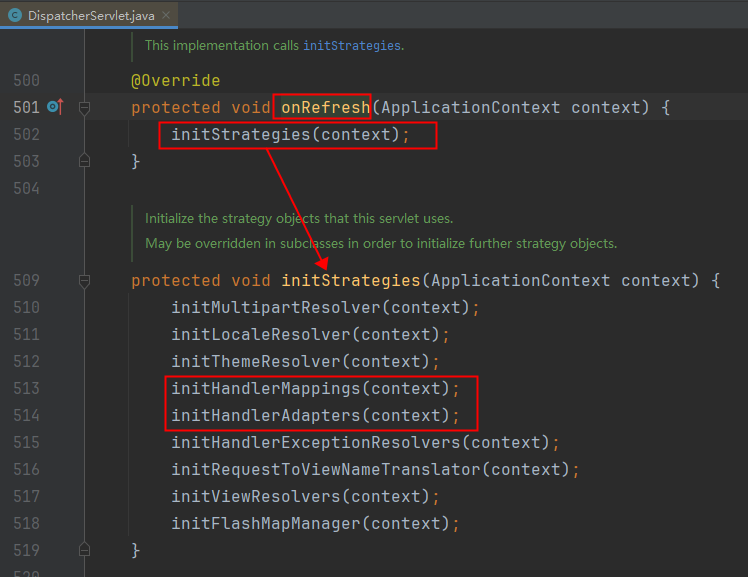Screen dimensions: 748x577
Task: Click line number 510 in gutter
Action: (x=26, y=308)
